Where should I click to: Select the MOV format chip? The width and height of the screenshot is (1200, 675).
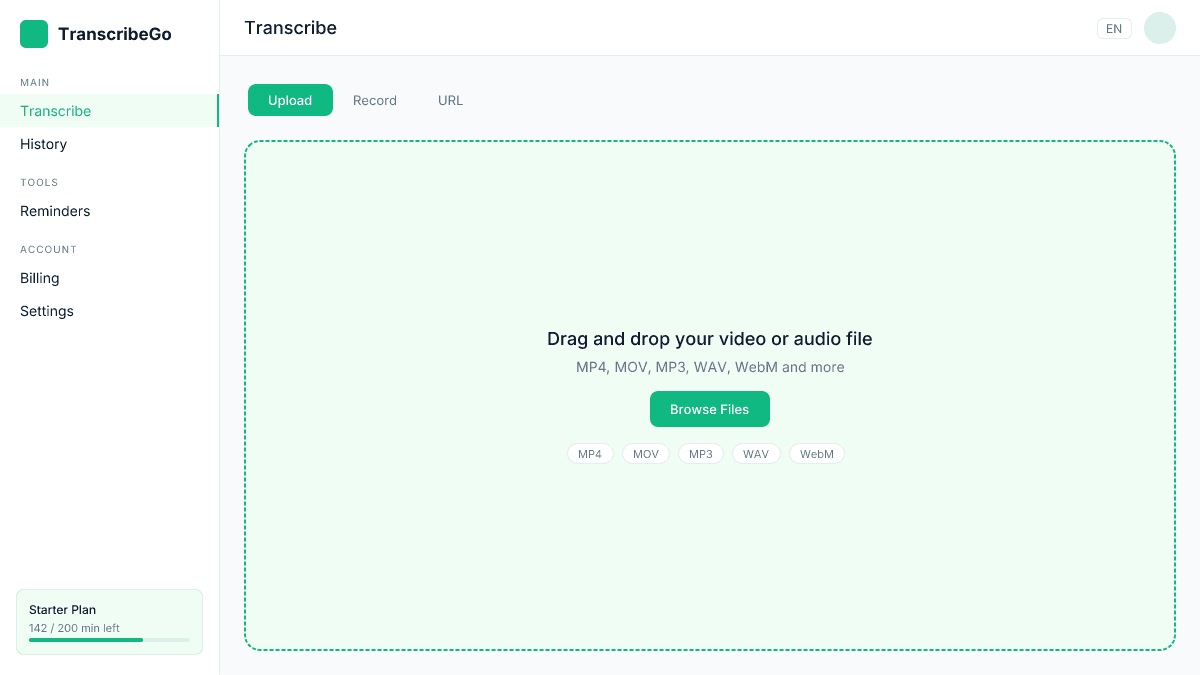tap(645, 453)
